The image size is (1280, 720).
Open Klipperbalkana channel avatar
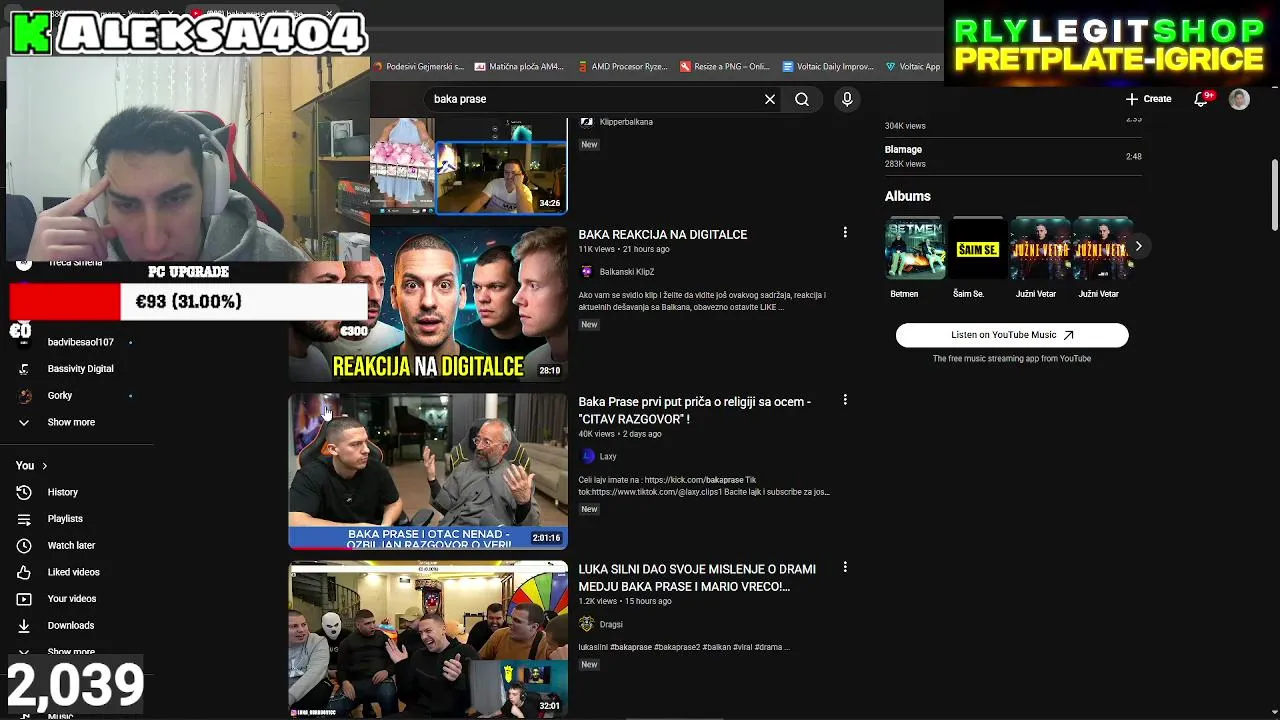click(x=587, y=122)
